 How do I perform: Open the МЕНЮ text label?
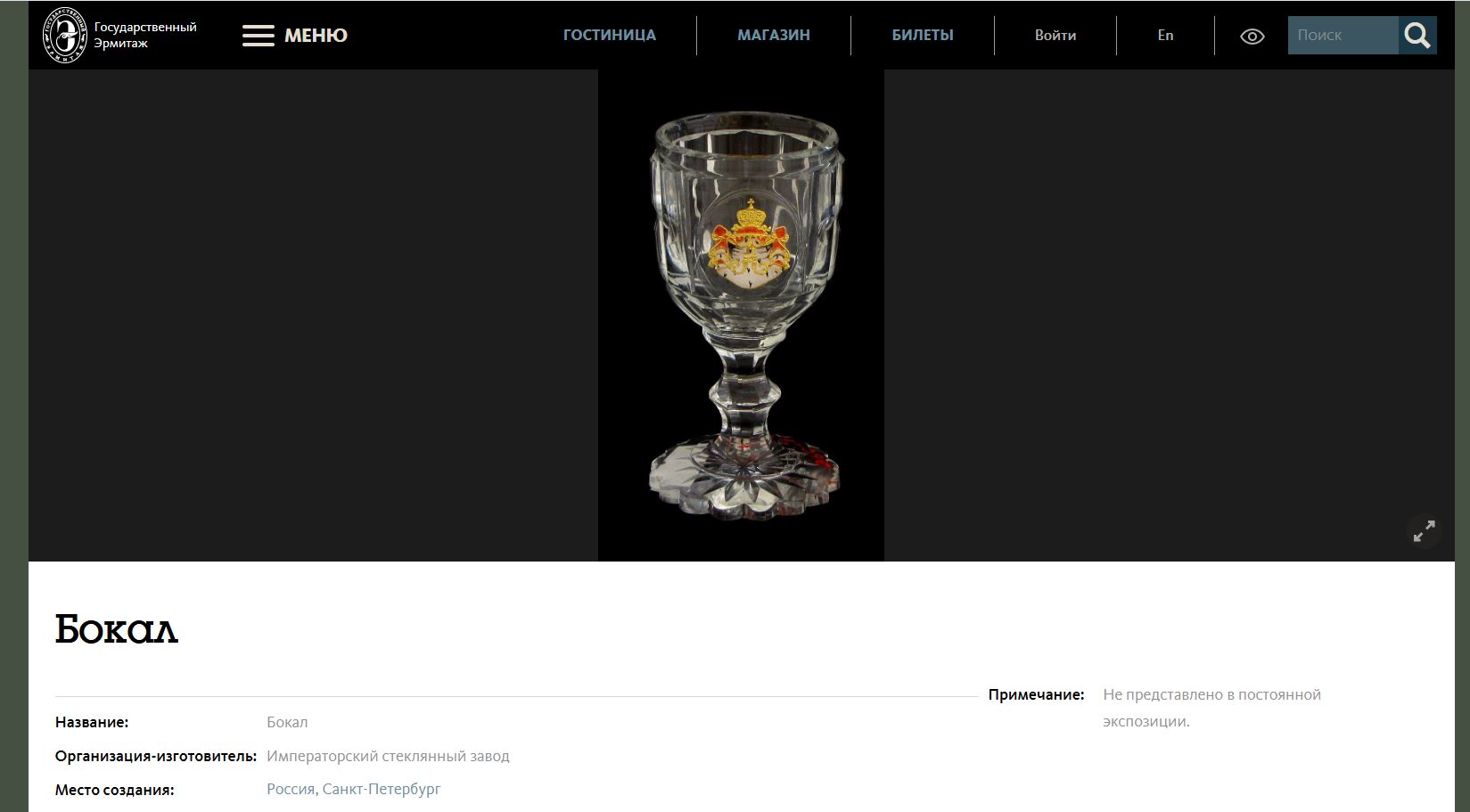316,36
